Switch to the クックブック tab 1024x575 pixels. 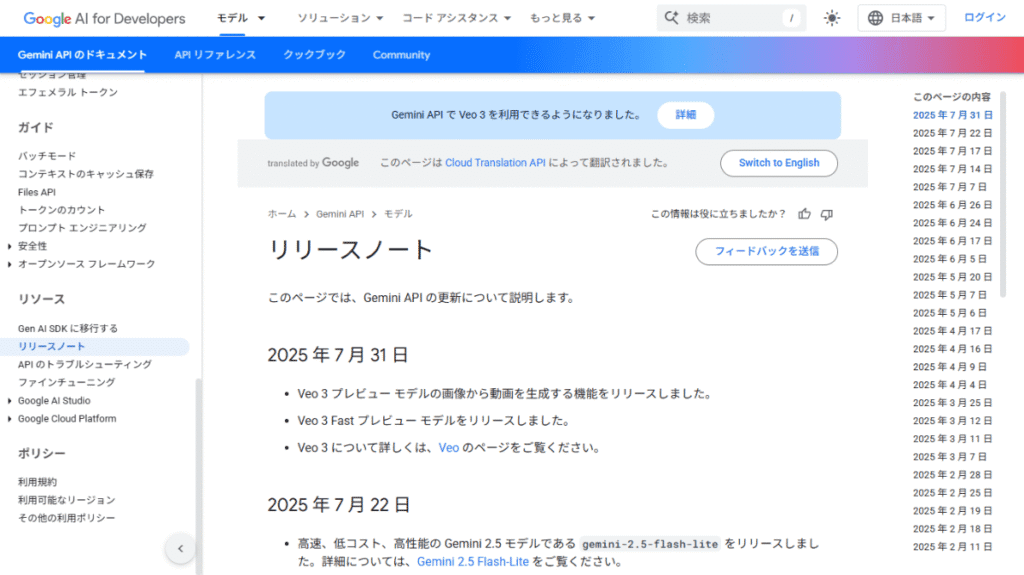click(314, 55)
